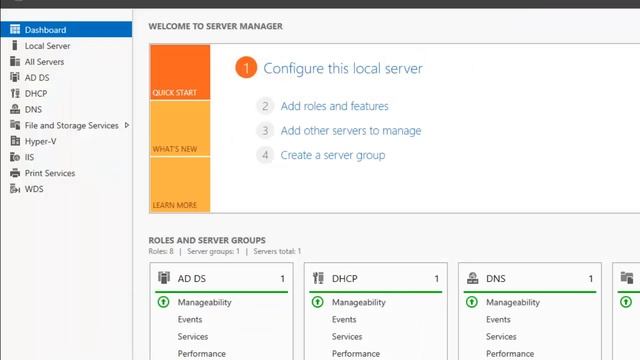Click File and Storage Services icon
The height and width of the screenshot is (360, 640).
coord(15,125)
